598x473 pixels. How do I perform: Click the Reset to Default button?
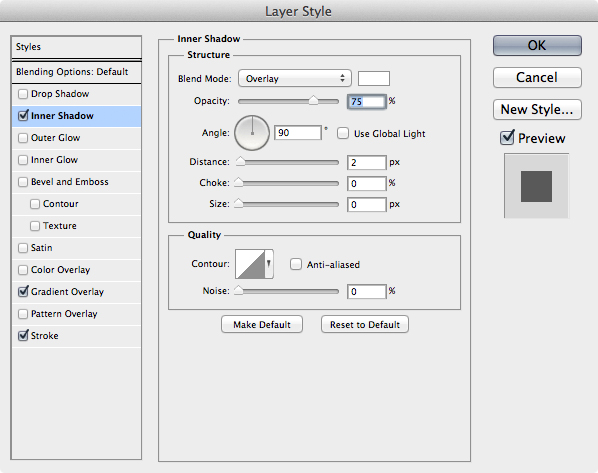(x=365, y=324)
